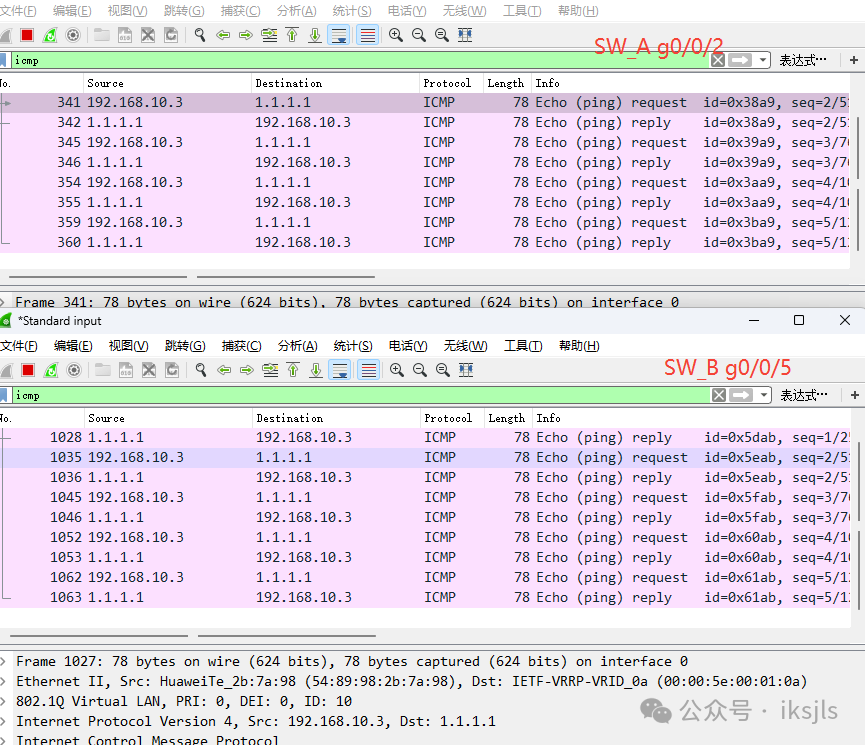Click the column-sizing icon in SW_B toolbar
Viewport: 865px width, 745px height.
click(x=466, y=370)
